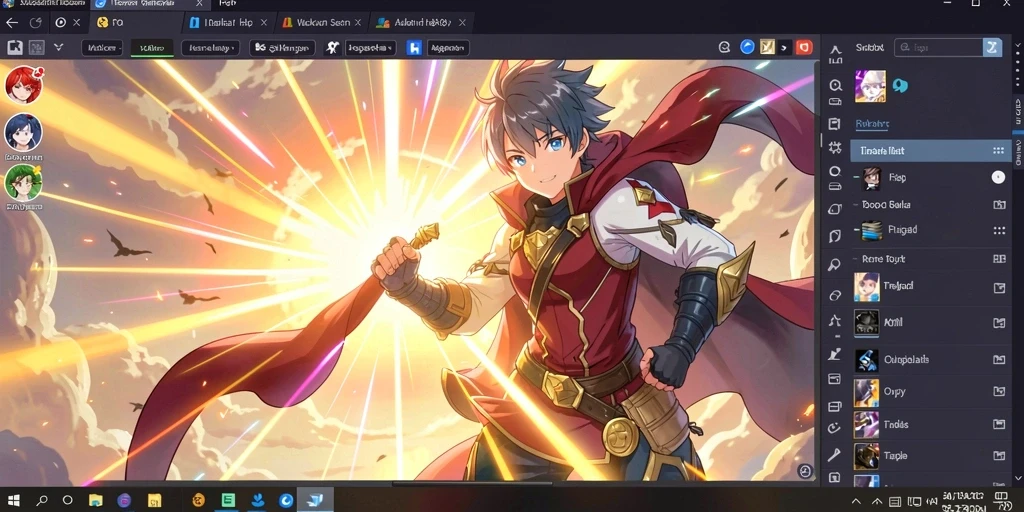Screen dimensions: 1024x512
Task: Click the blue chat bubble icon
Action: tap(900, 86)
